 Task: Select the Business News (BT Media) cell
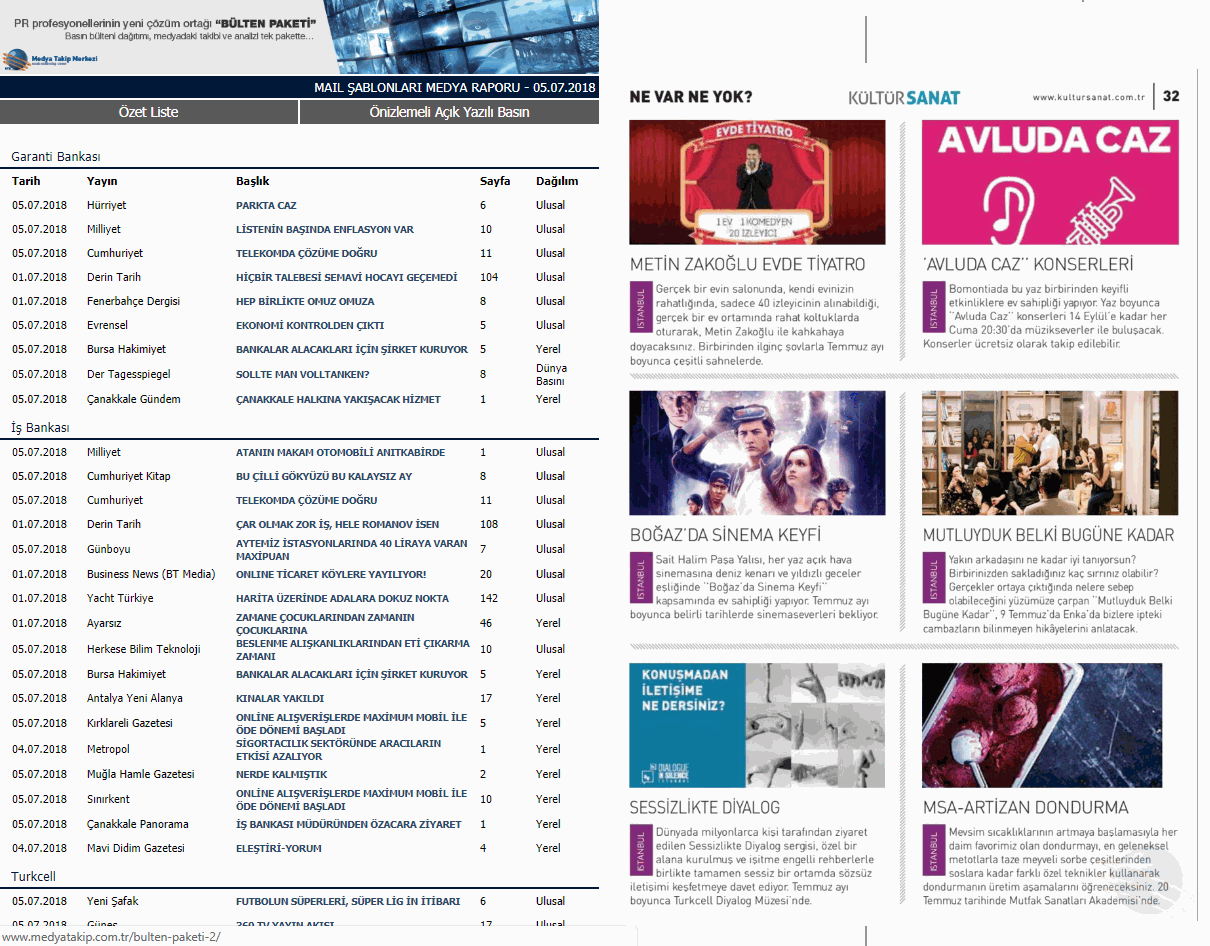click(x=151, y=574)
